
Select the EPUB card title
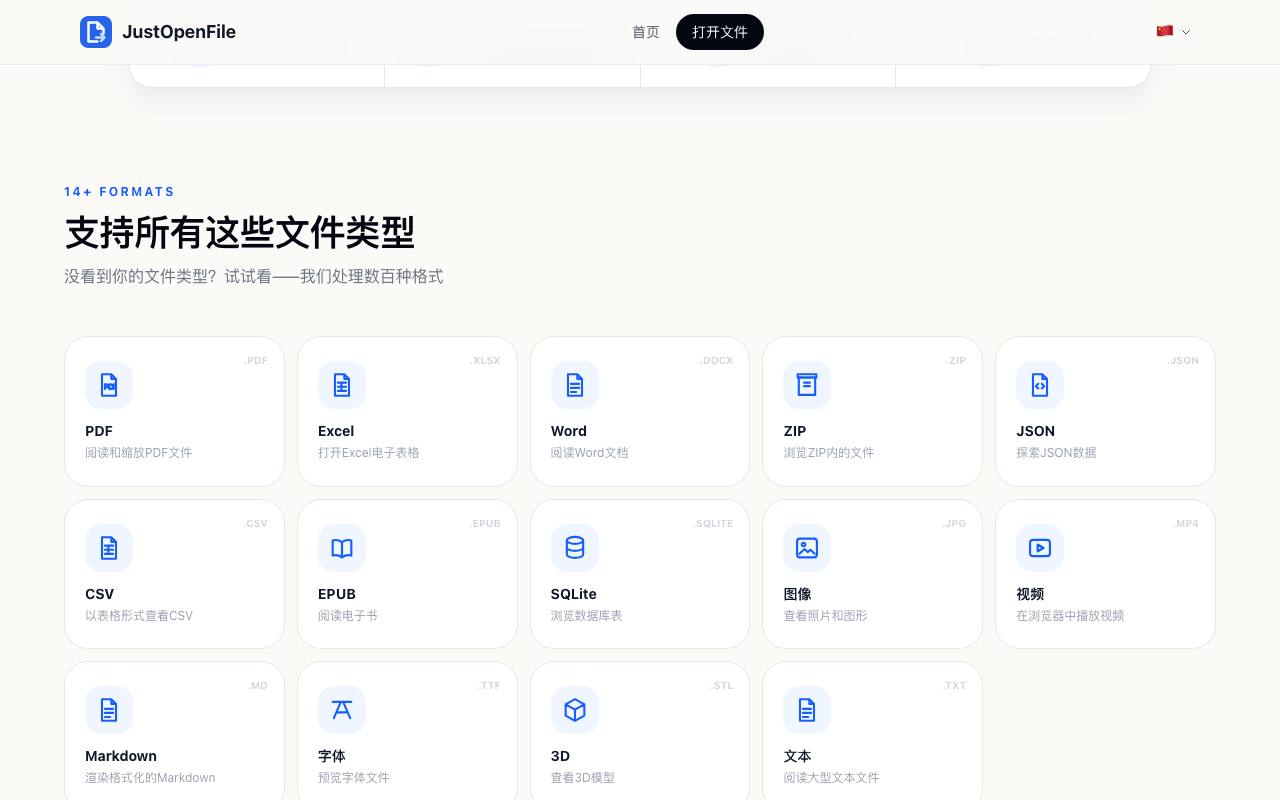(x=337, y=594)
